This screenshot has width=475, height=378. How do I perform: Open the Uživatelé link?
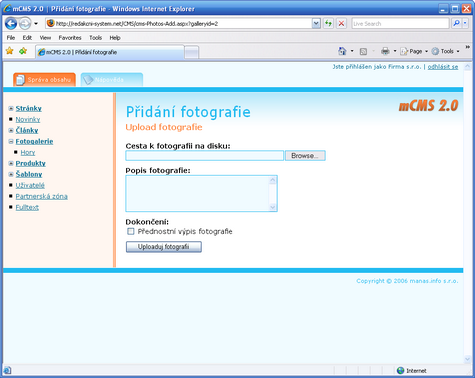[30, 185]
